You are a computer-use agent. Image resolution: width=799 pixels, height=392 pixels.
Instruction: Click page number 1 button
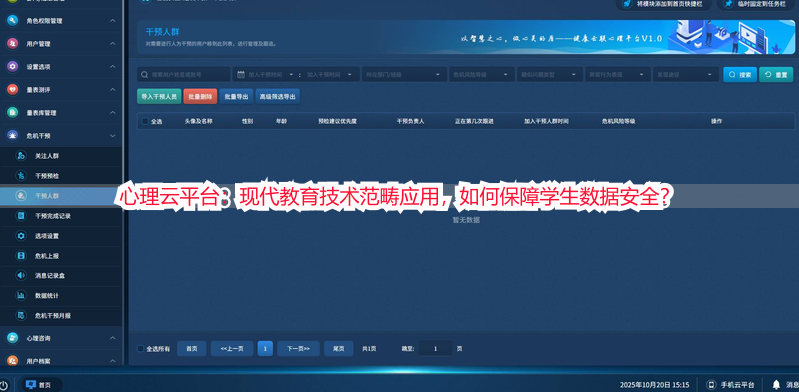click(x=265, y=349)
